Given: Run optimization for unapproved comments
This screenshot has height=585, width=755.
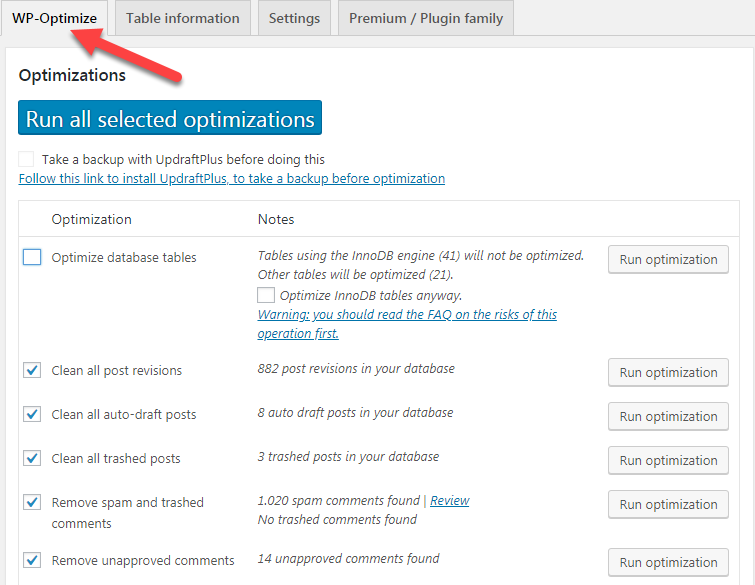Looking at the screenshot, I should tap(668, 563).
